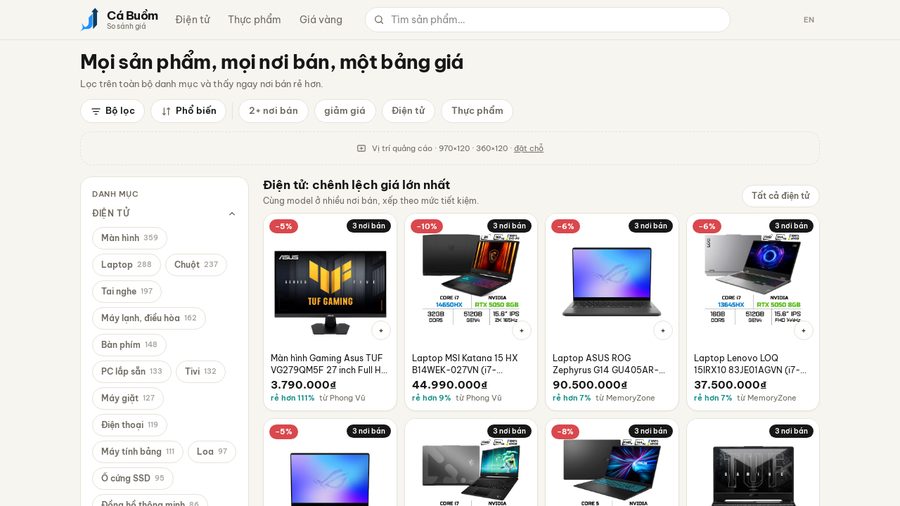Click the 3.790.000đ price
Viewport: 900px width, 506px height.
point(303,385)
